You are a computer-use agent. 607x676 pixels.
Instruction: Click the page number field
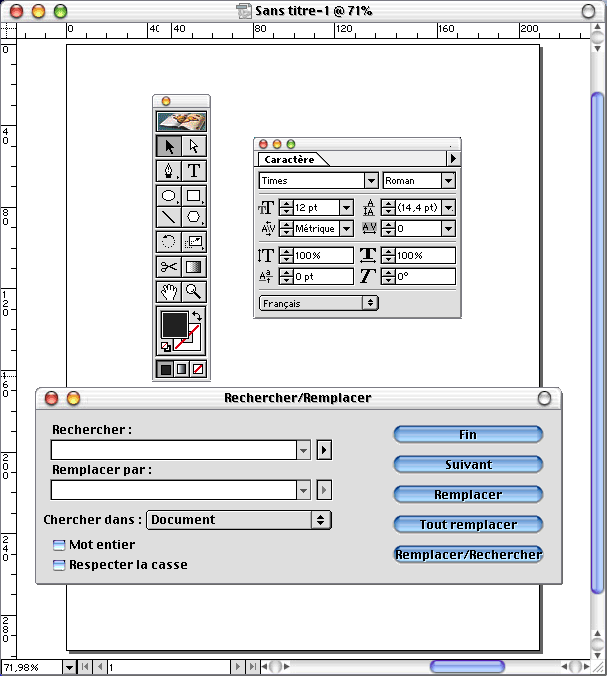169,668
